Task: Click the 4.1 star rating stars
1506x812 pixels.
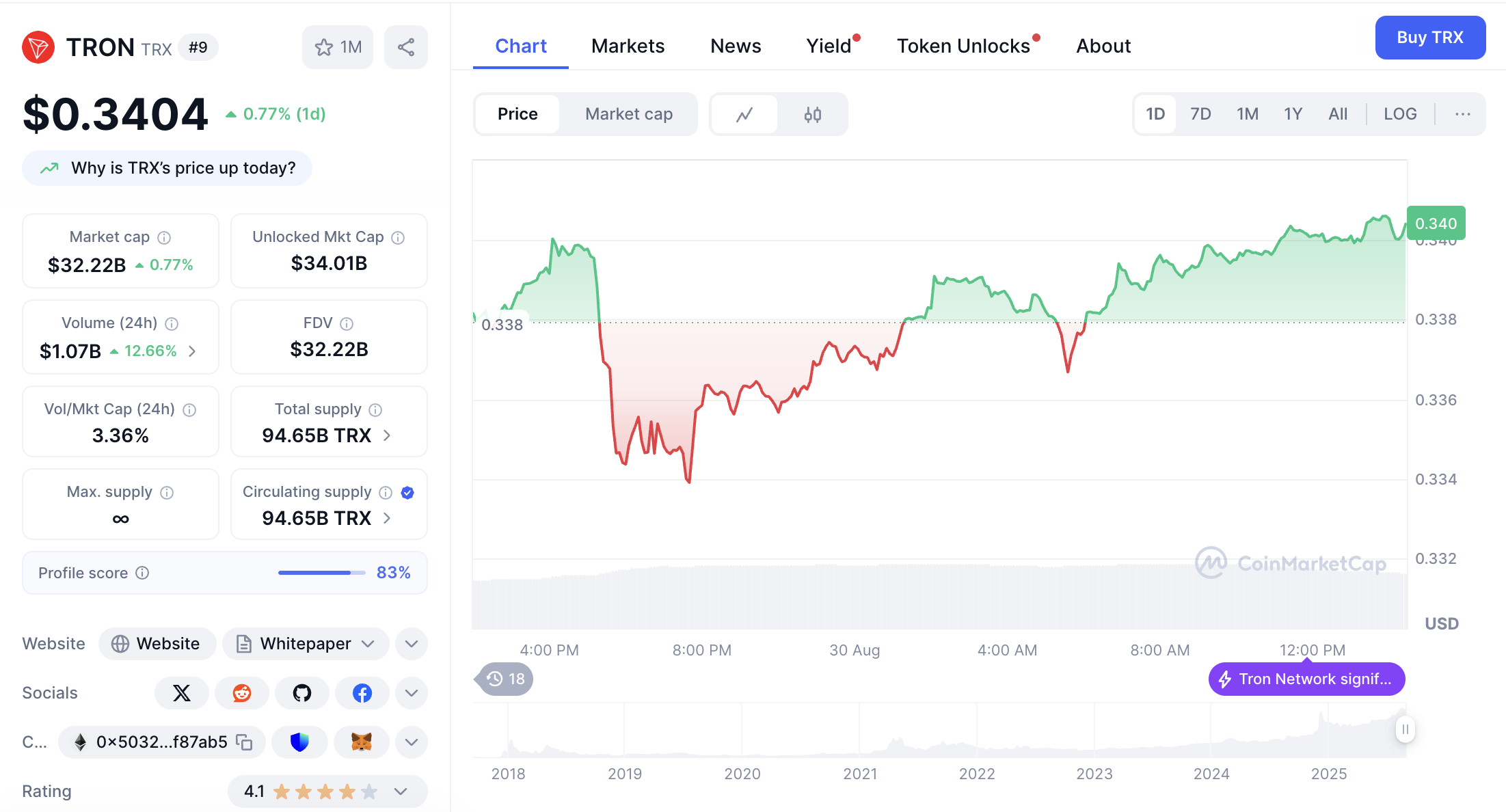Action: [x=325, y=791]
